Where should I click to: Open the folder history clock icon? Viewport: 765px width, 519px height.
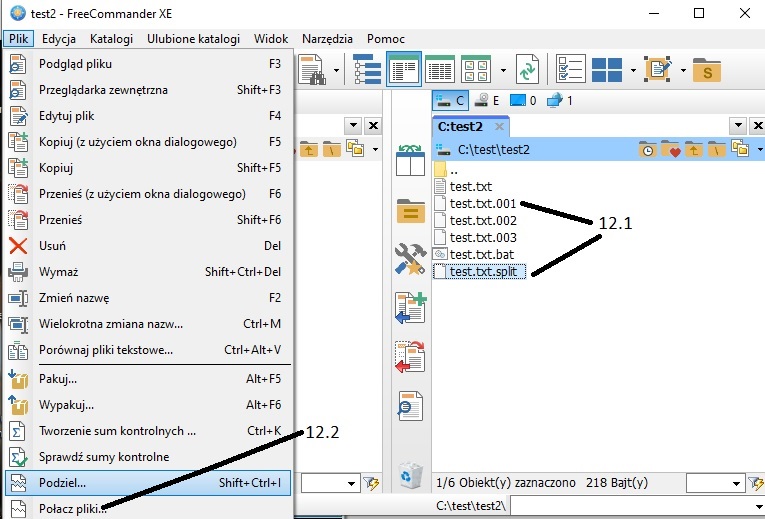coord(647,149)
